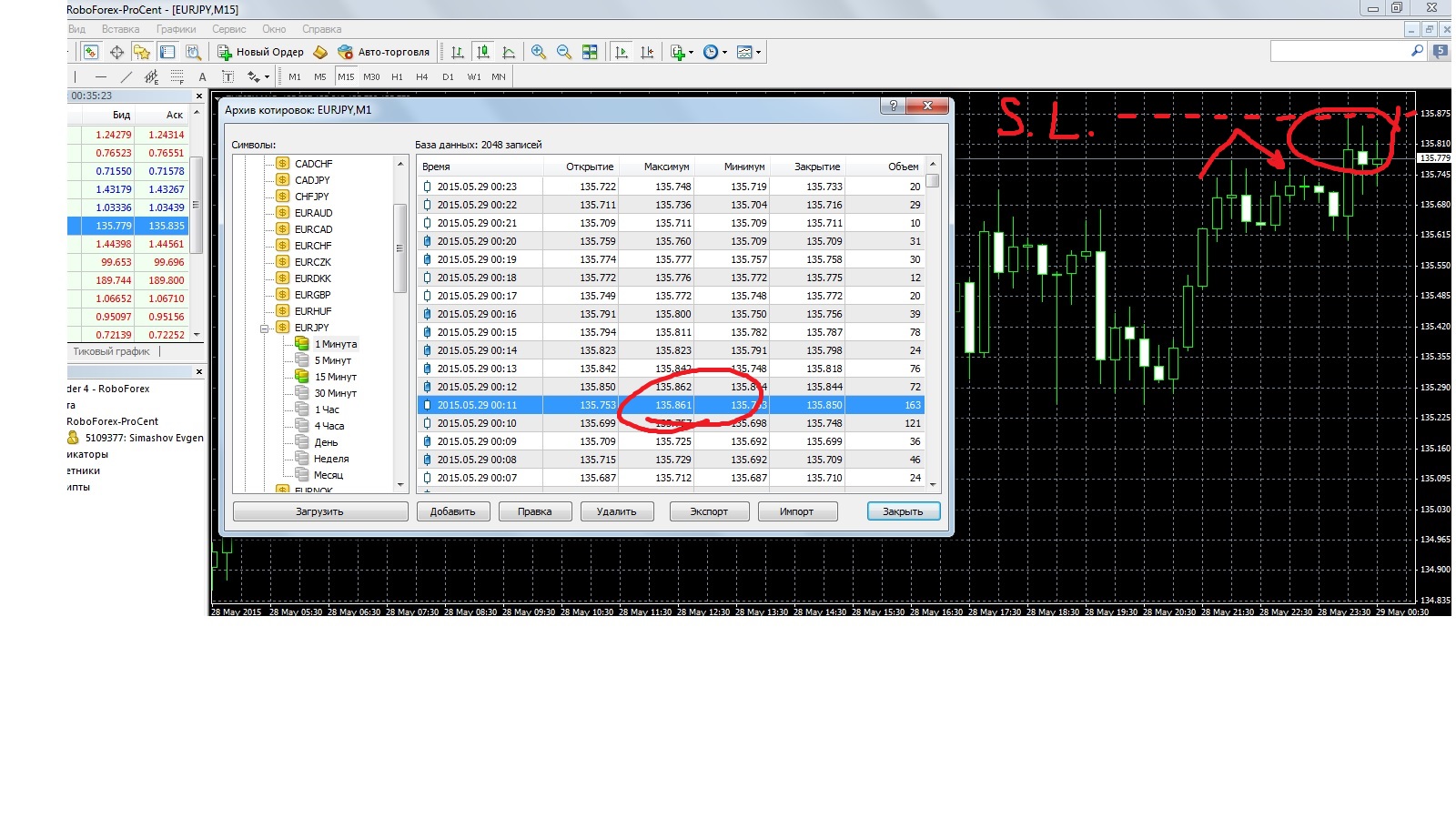
Task: Click the Удалить button
Action: (617, 511)
